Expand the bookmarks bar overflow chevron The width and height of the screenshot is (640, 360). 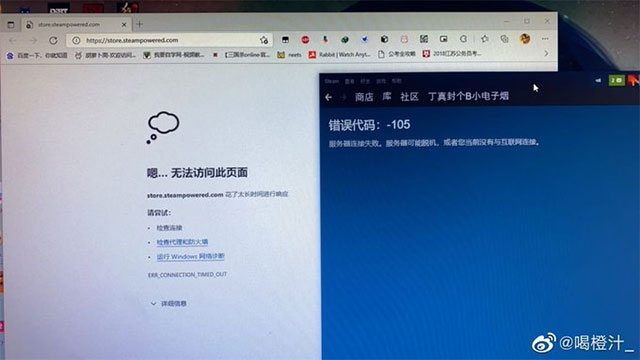coord(546,53)
